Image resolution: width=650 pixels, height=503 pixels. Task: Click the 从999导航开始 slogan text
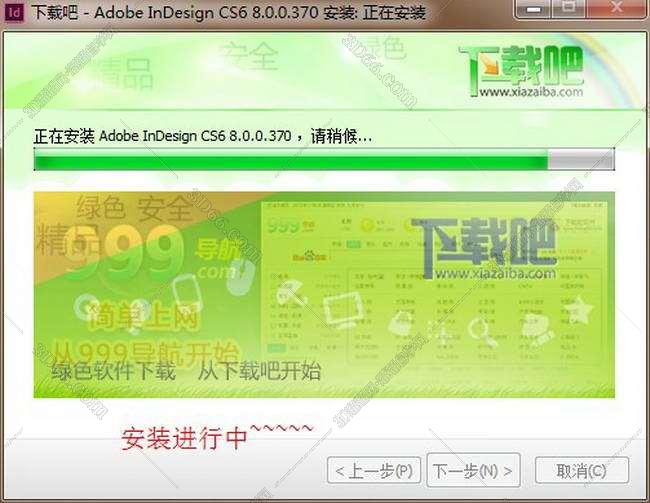(x=146, y=353)
